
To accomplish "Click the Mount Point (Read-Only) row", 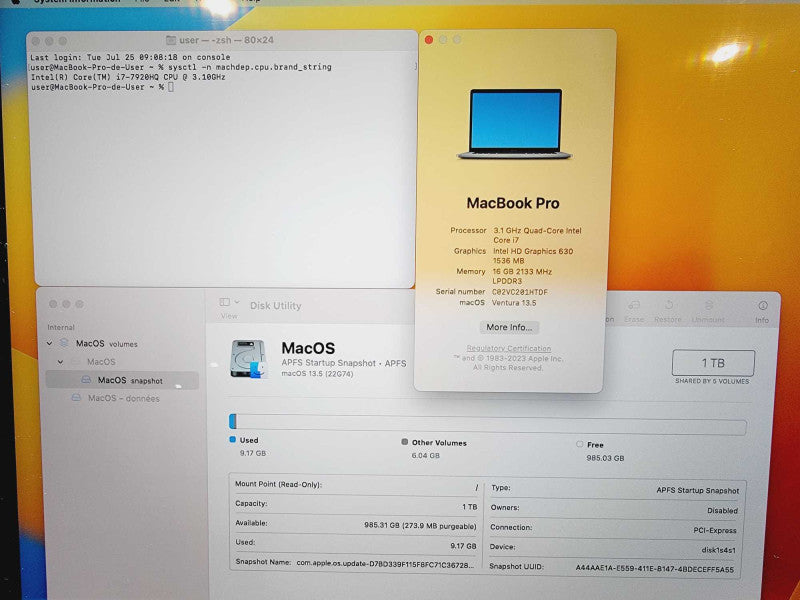I will point(357,485).
